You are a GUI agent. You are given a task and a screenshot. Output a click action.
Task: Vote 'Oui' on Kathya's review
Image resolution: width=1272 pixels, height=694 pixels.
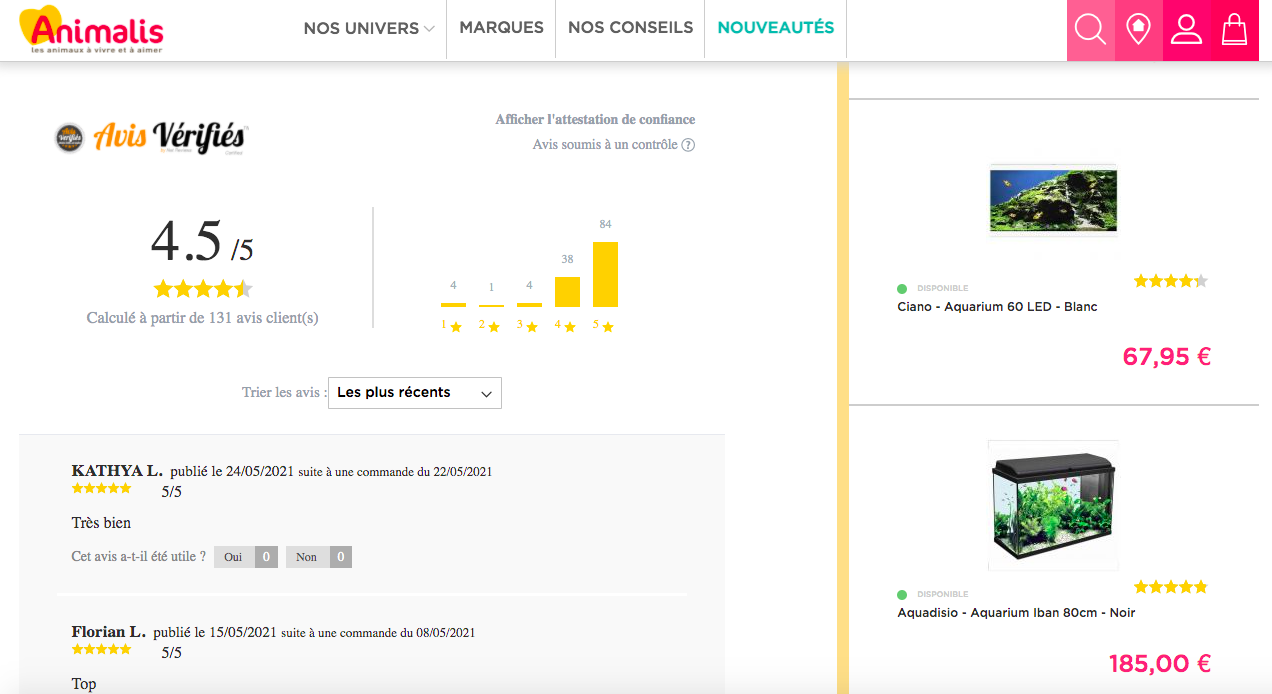click(x=231, y=556)
